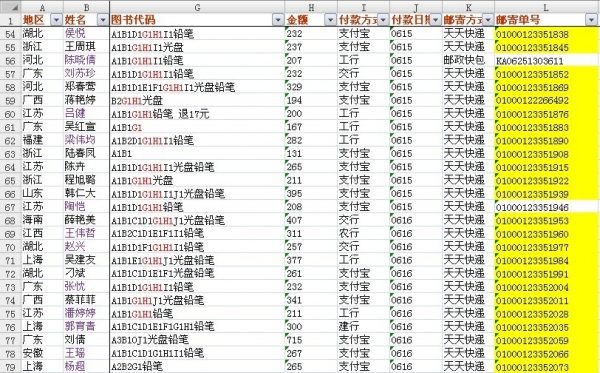The height and width of the screenshot is (373, 600).
Task: Open the 付款方式 column filter dropdown
Action: [383, 20]
